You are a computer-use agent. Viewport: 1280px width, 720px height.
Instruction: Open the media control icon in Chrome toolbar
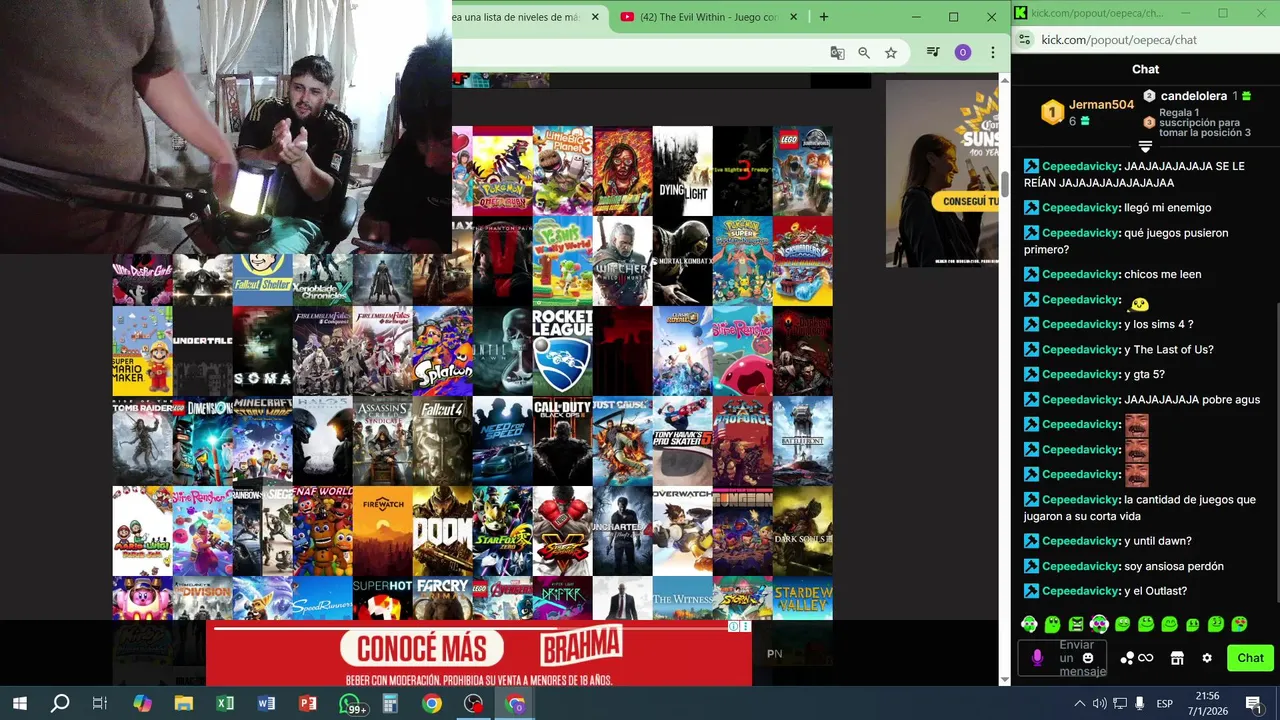point(932,53)
